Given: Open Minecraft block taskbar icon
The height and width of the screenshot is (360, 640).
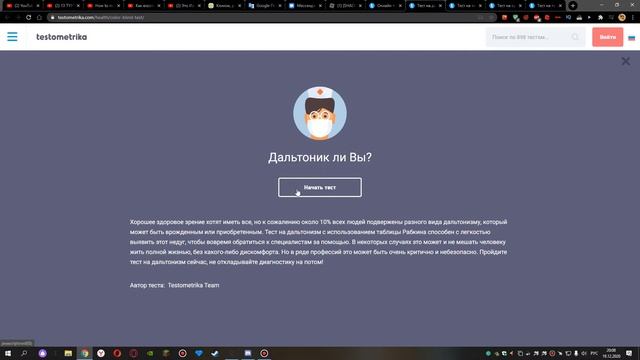Looking at the screenshot, I should point(166,353).
